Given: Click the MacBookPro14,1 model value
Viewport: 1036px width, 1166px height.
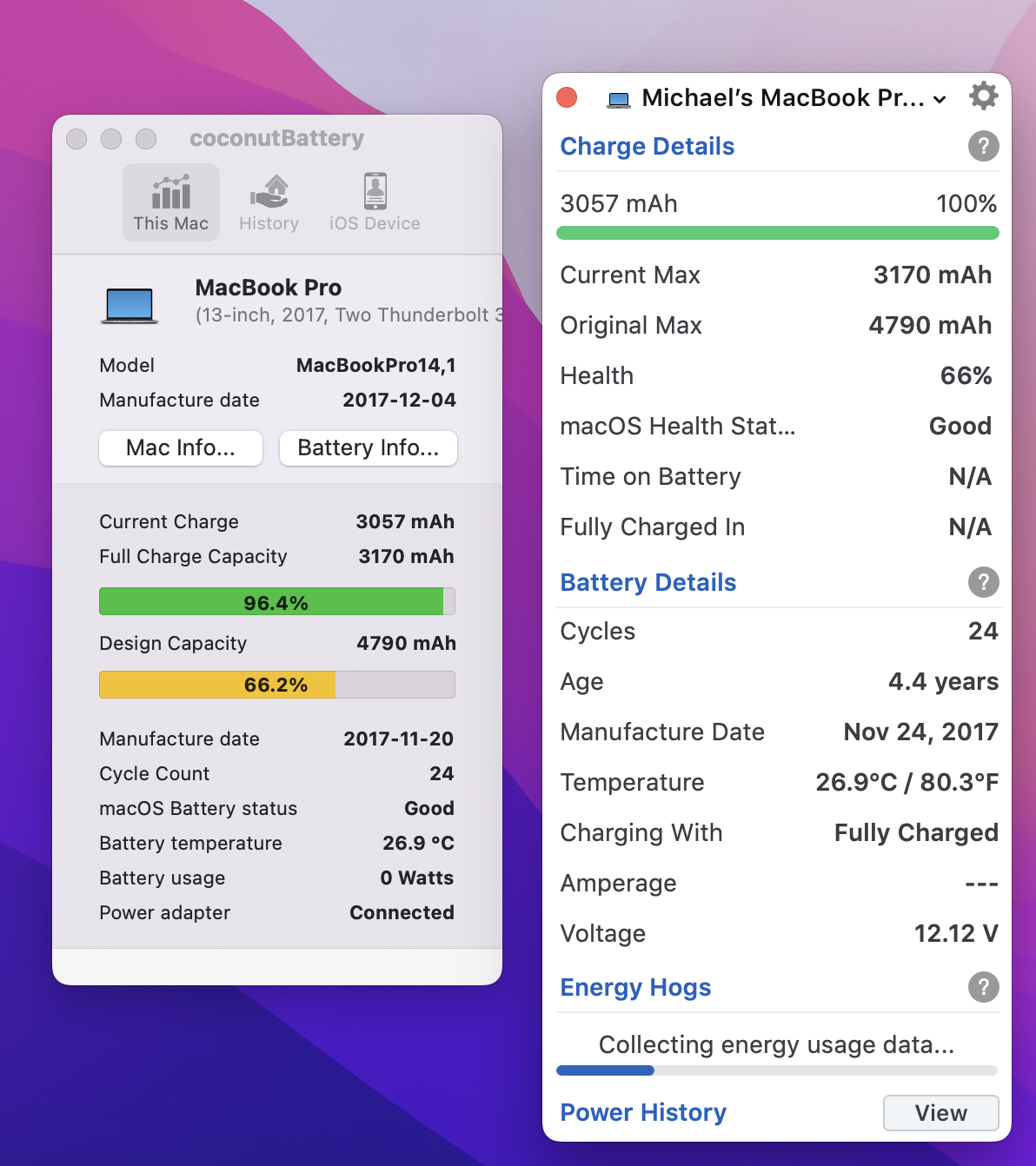Looking at the screenshot, I should [376, 365].
